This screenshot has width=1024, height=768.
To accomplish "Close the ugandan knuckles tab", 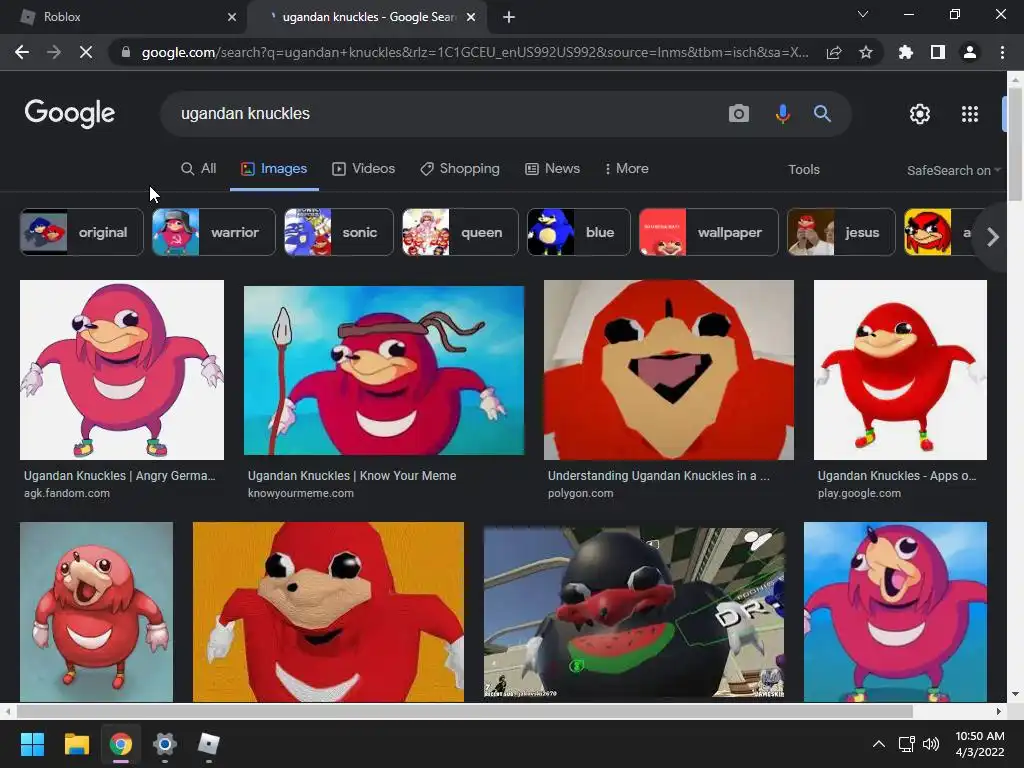I will pos(471,17).
